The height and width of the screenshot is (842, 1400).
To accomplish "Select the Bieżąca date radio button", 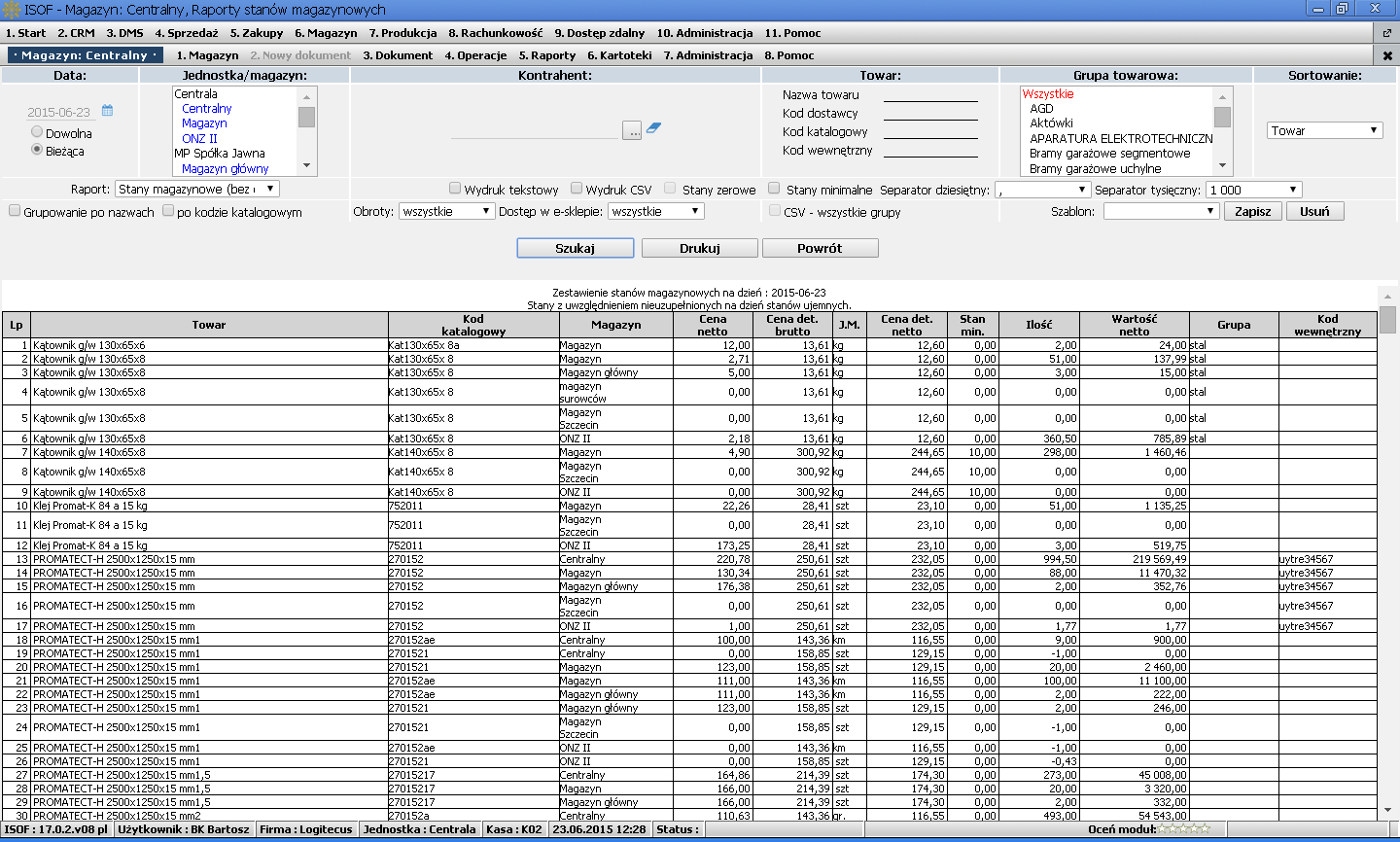I will (37, 150).
